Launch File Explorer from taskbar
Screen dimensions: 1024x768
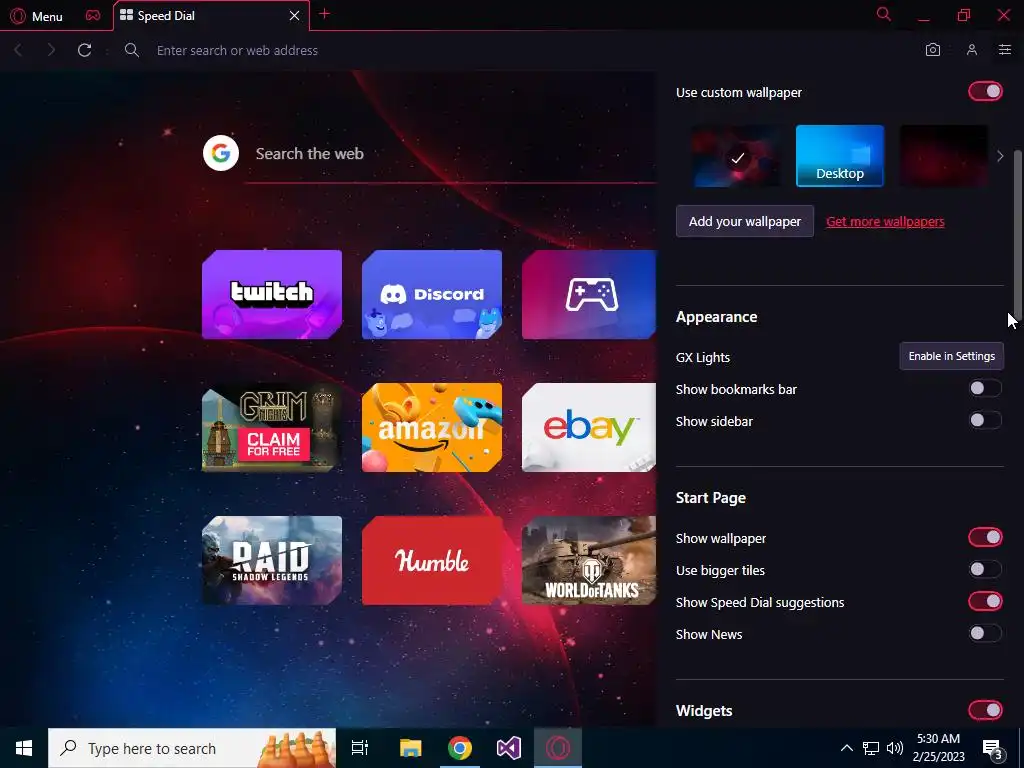(x=410, y=748)
